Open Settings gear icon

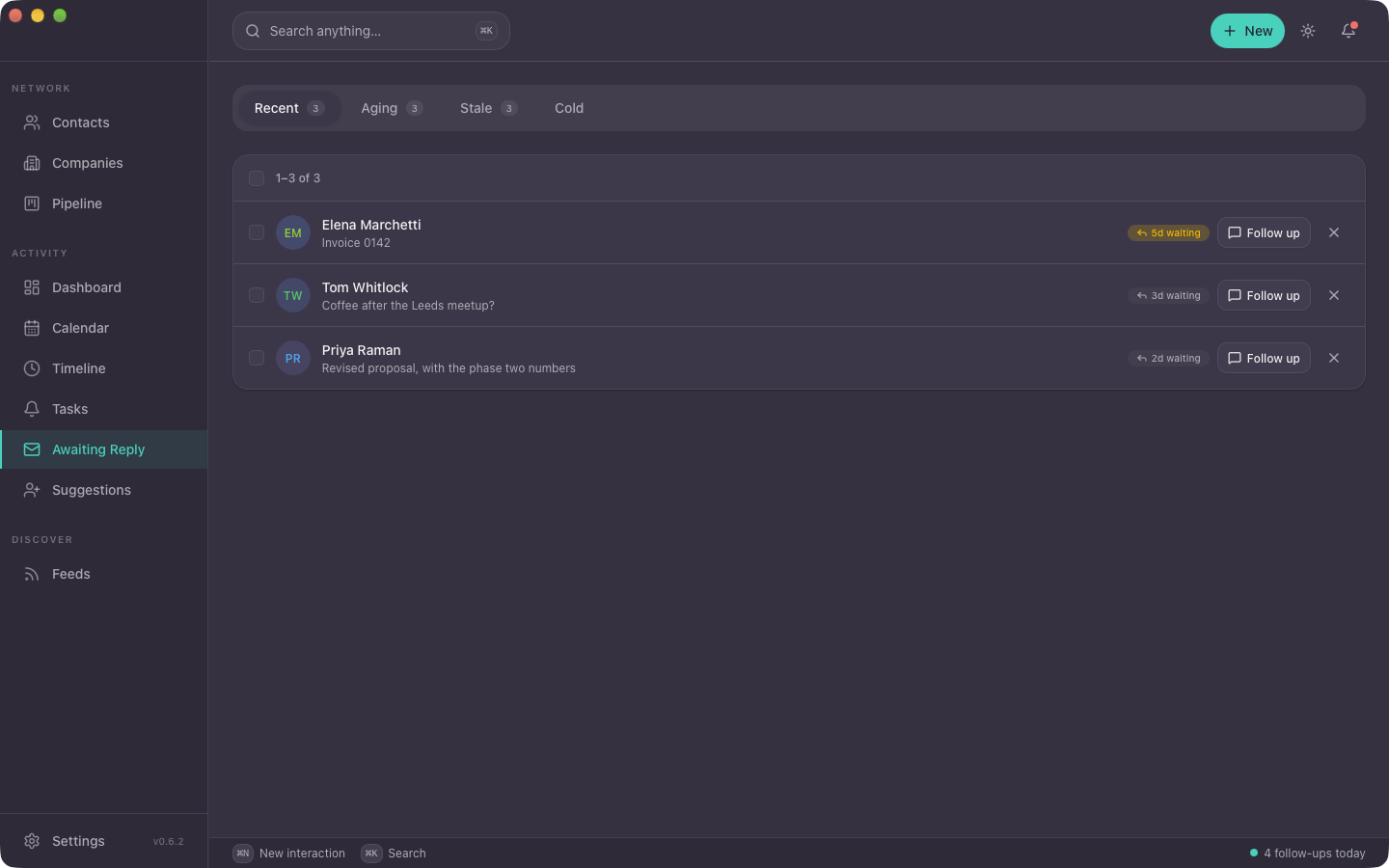[32, 841]
